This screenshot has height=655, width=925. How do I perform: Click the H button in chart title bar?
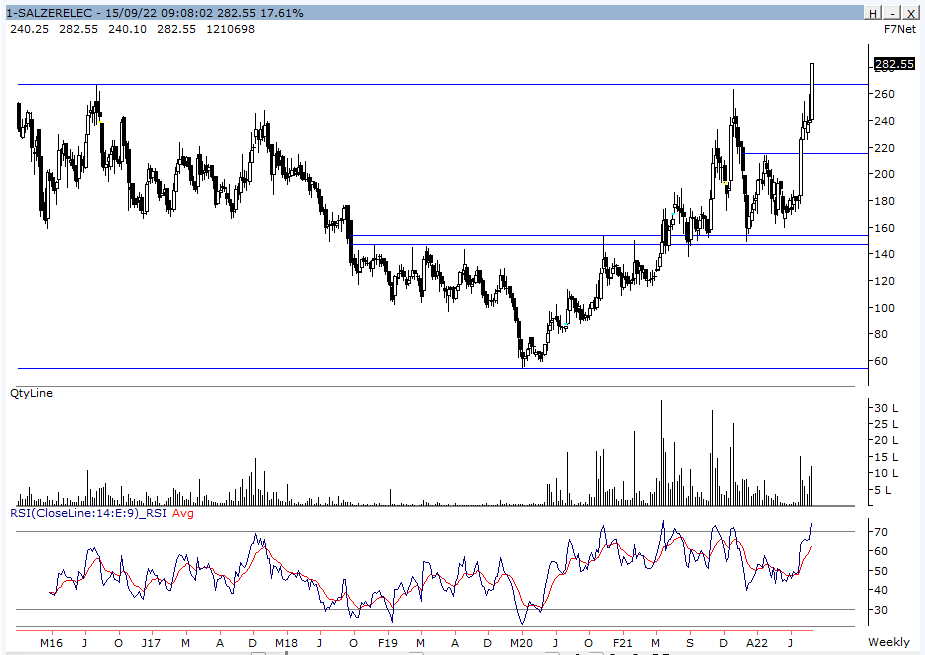coord(873,13)
